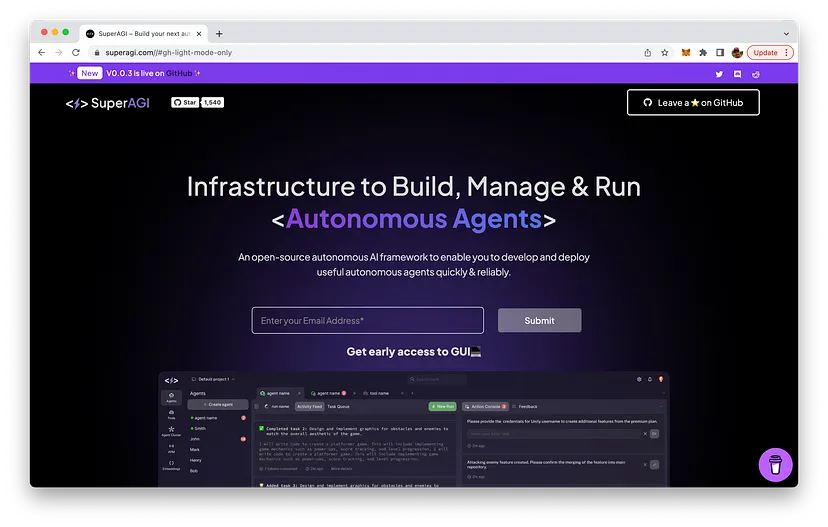Switch to the Task Queue tab in preview

click(338, 407)
